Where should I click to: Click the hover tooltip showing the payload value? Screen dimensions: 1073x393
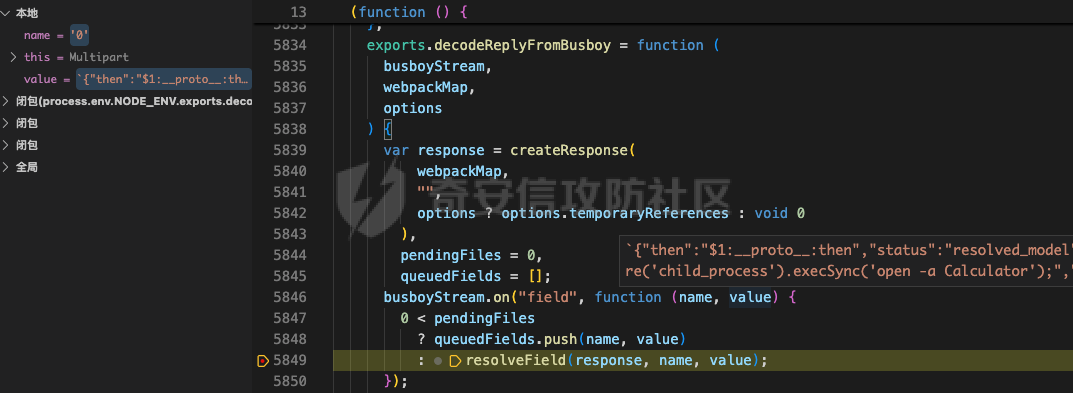click(x=846, y=261)
